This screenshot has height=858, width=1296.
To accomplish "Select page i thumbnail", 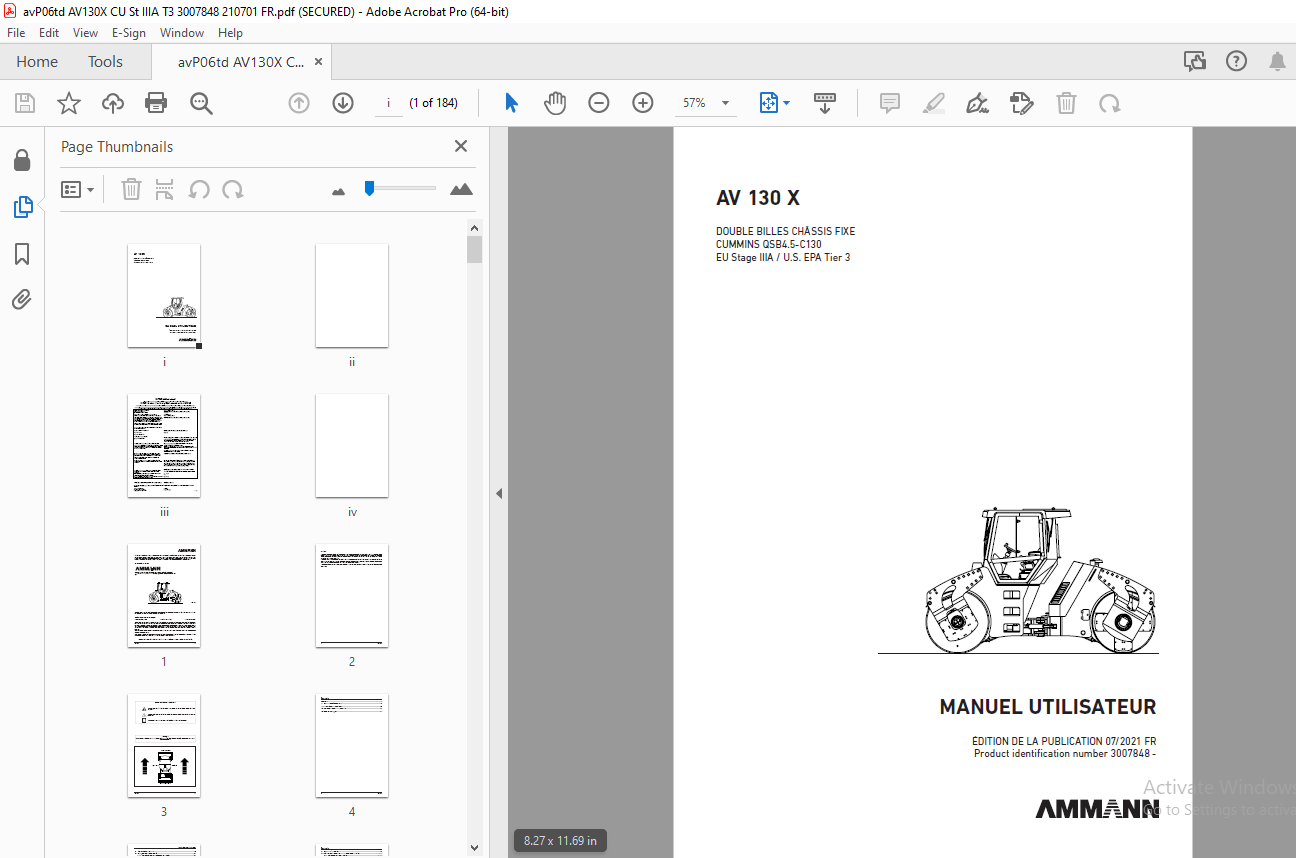I will pyautogui.click(x=164, y=296).
